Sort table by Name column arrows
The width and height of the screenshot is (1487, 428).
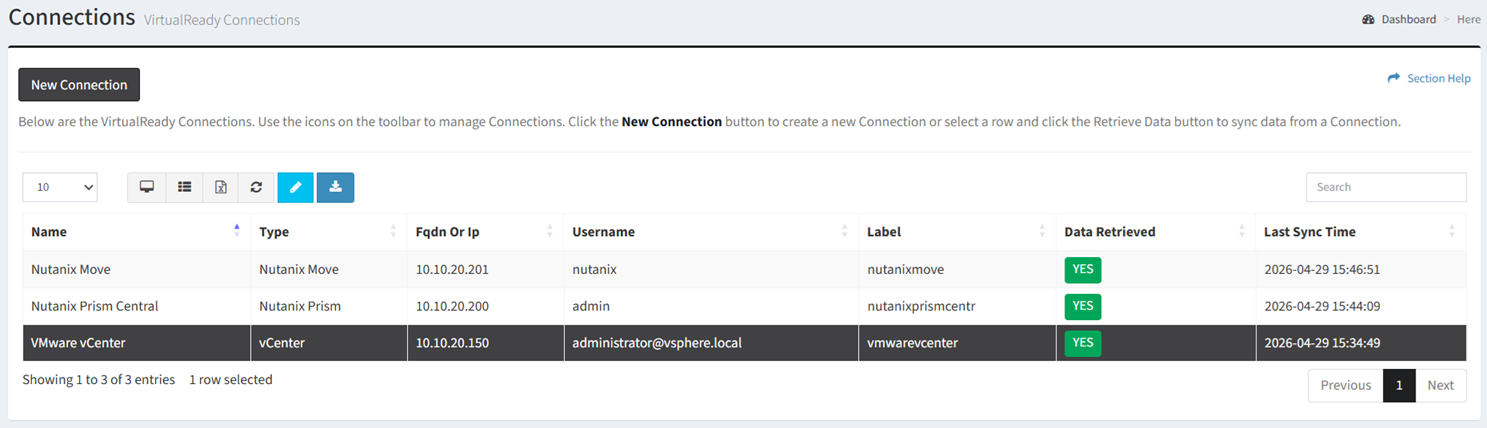[x=237, y=231]
